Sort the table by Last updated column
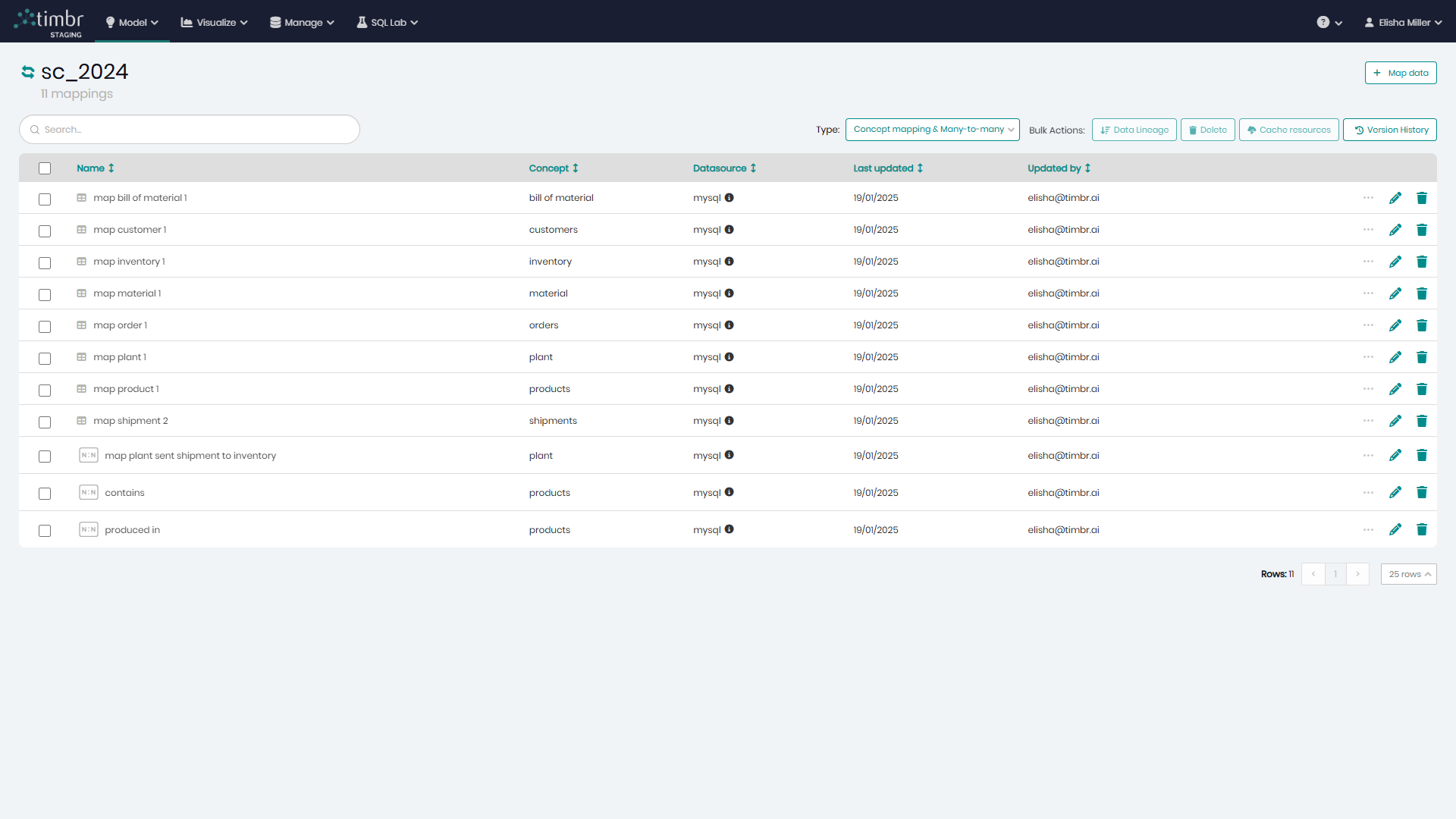The width and height of the screenshot is (1456, 819). (x=888, y=168)
